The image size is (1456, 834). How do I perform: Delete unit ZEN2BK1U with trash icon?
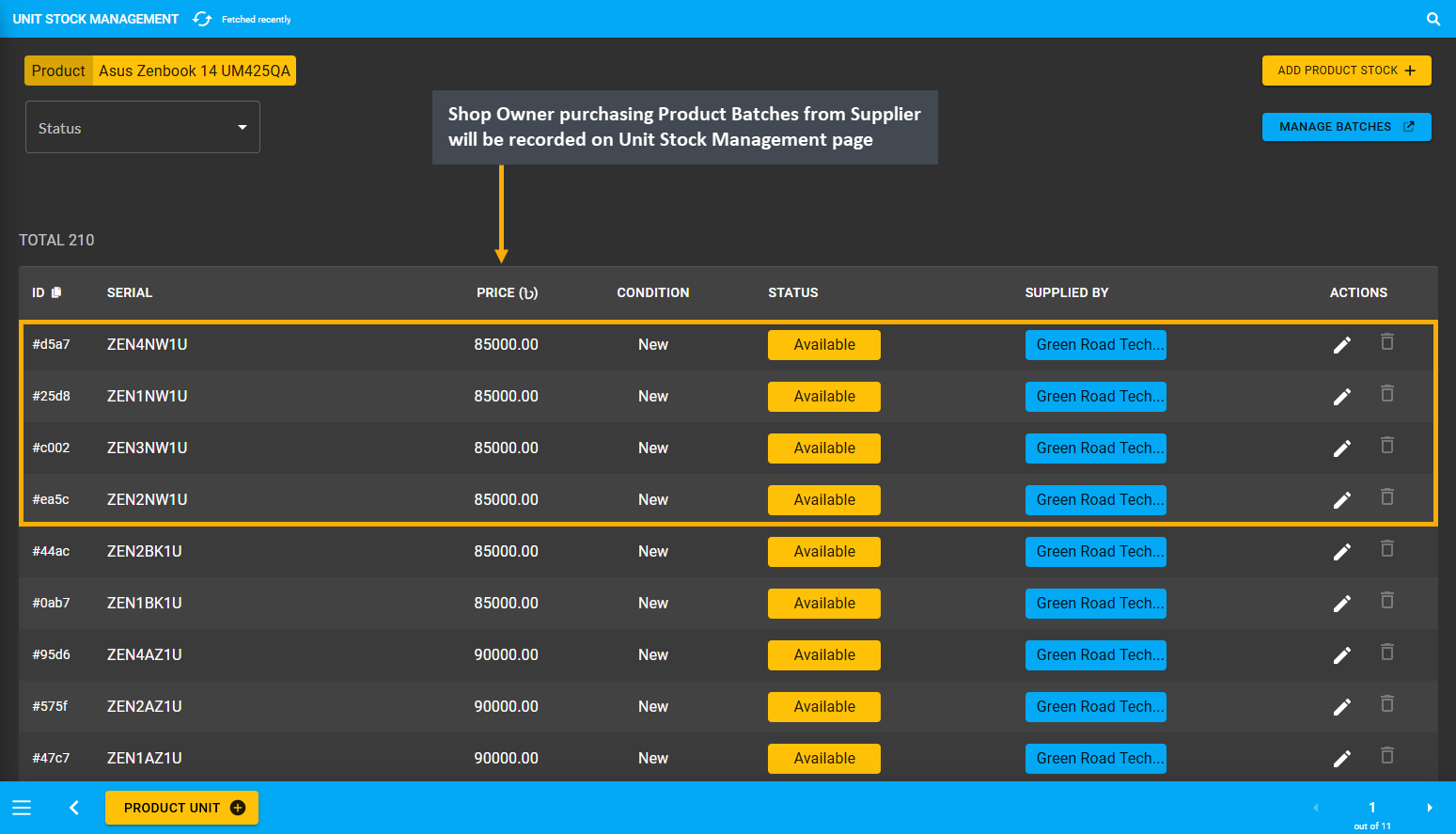click(x=1387, y=549)
